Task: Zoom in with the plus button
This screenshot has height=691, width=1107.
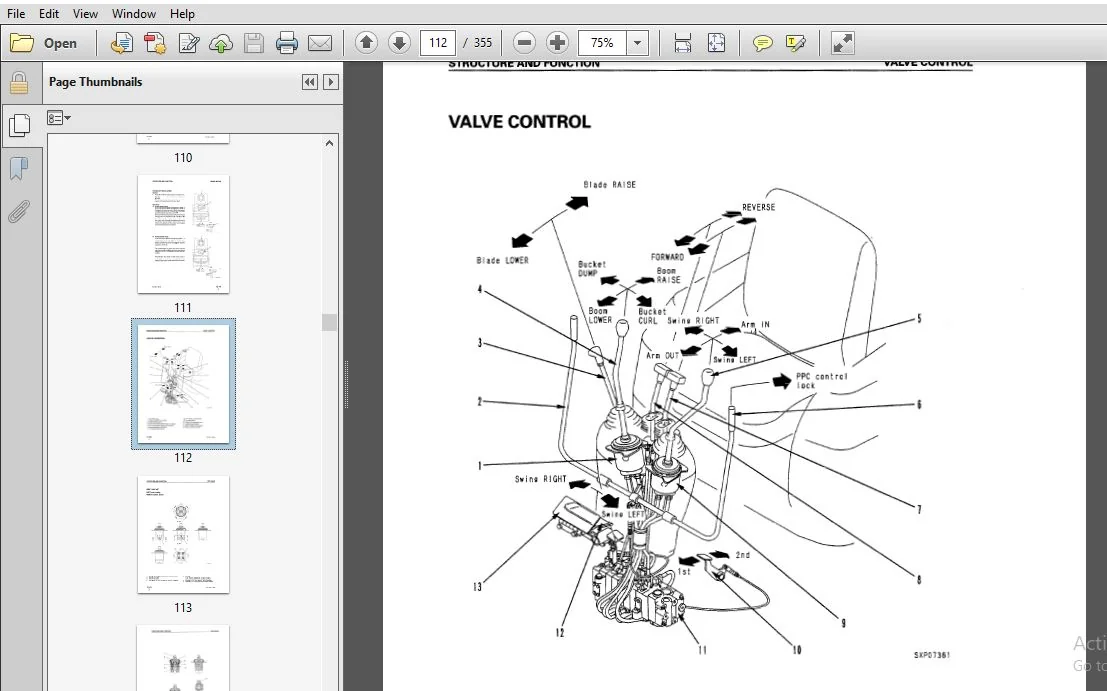Action: tap(557, 43)
